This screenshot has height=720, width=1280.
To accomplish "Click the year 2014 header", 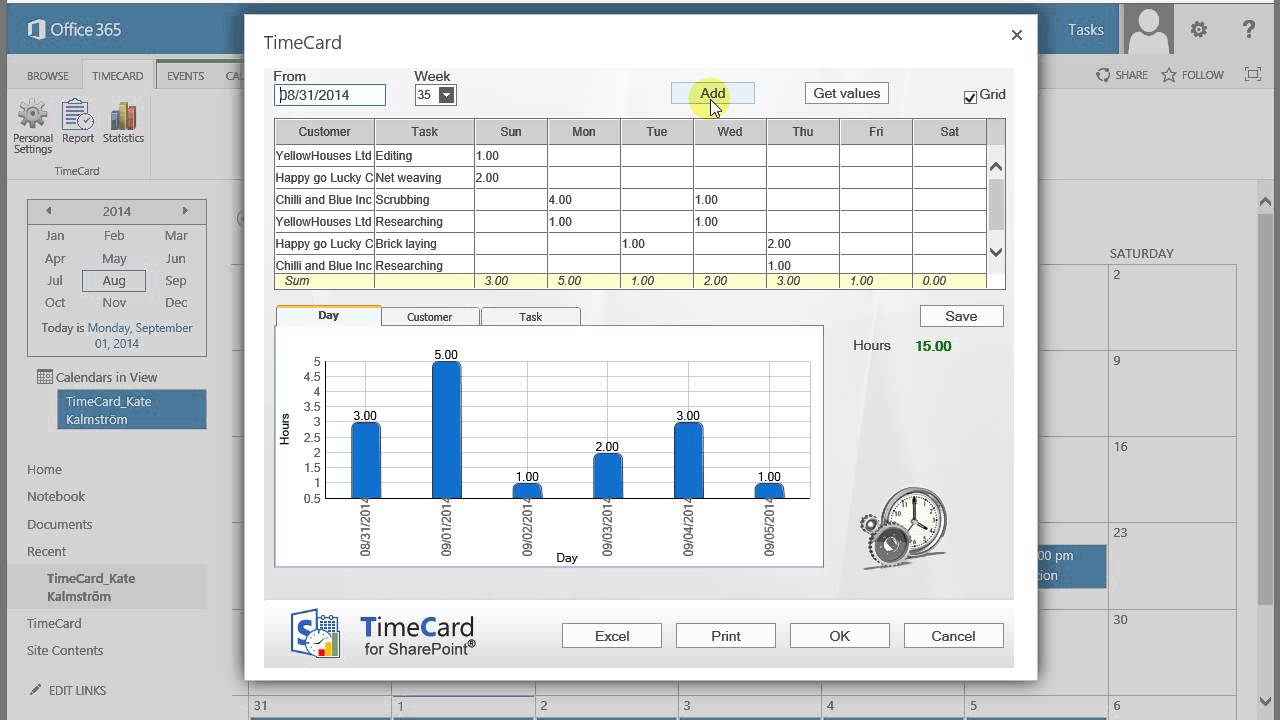I will point(116,211).
